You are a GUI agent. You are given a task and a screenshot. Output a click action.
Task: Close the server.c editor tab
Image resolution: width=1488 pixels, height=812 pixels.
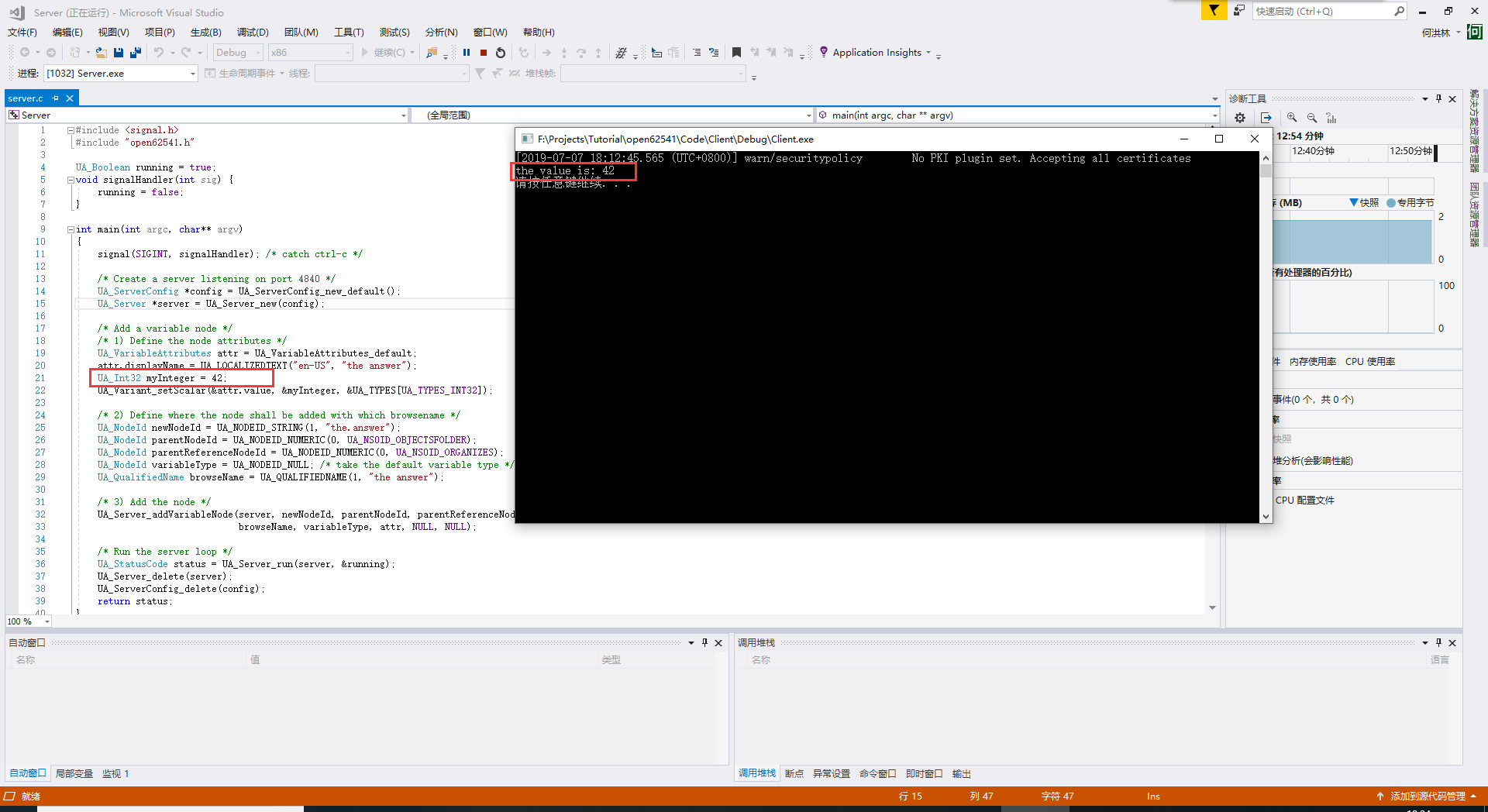pyautogui.click(x=70, y=98)
